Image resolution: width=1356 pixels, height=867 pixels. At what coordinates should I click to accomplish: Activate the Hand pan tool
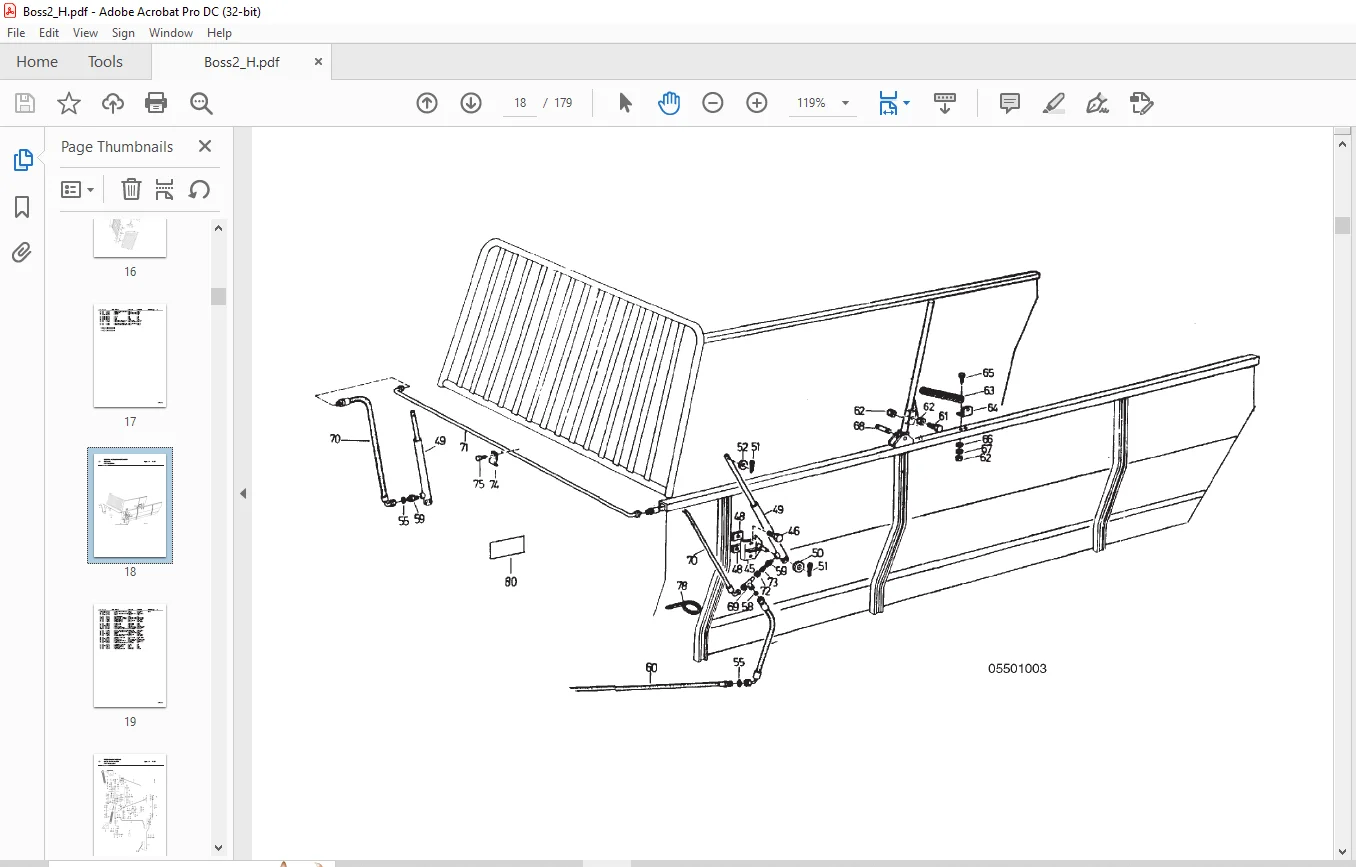tap(669, 103)
